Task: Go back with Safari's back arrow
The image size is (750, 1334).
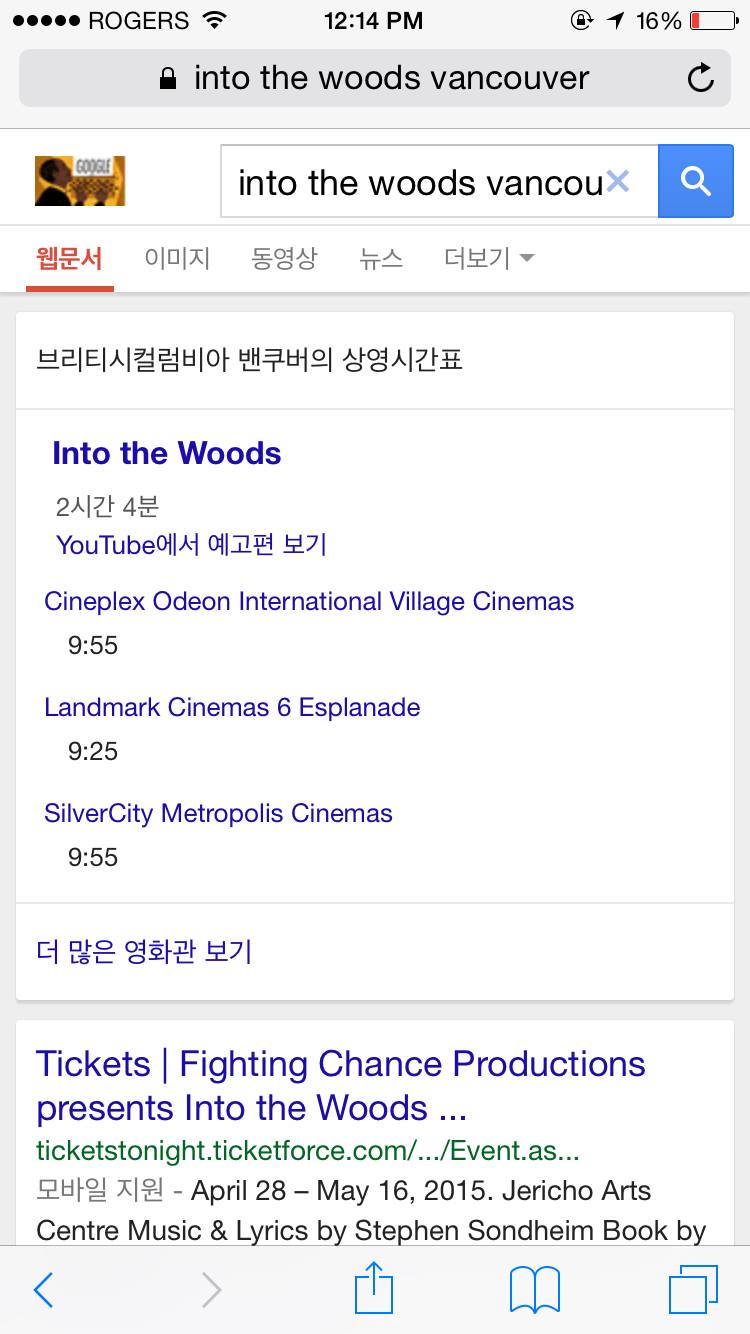Action: coord(43,1290)
